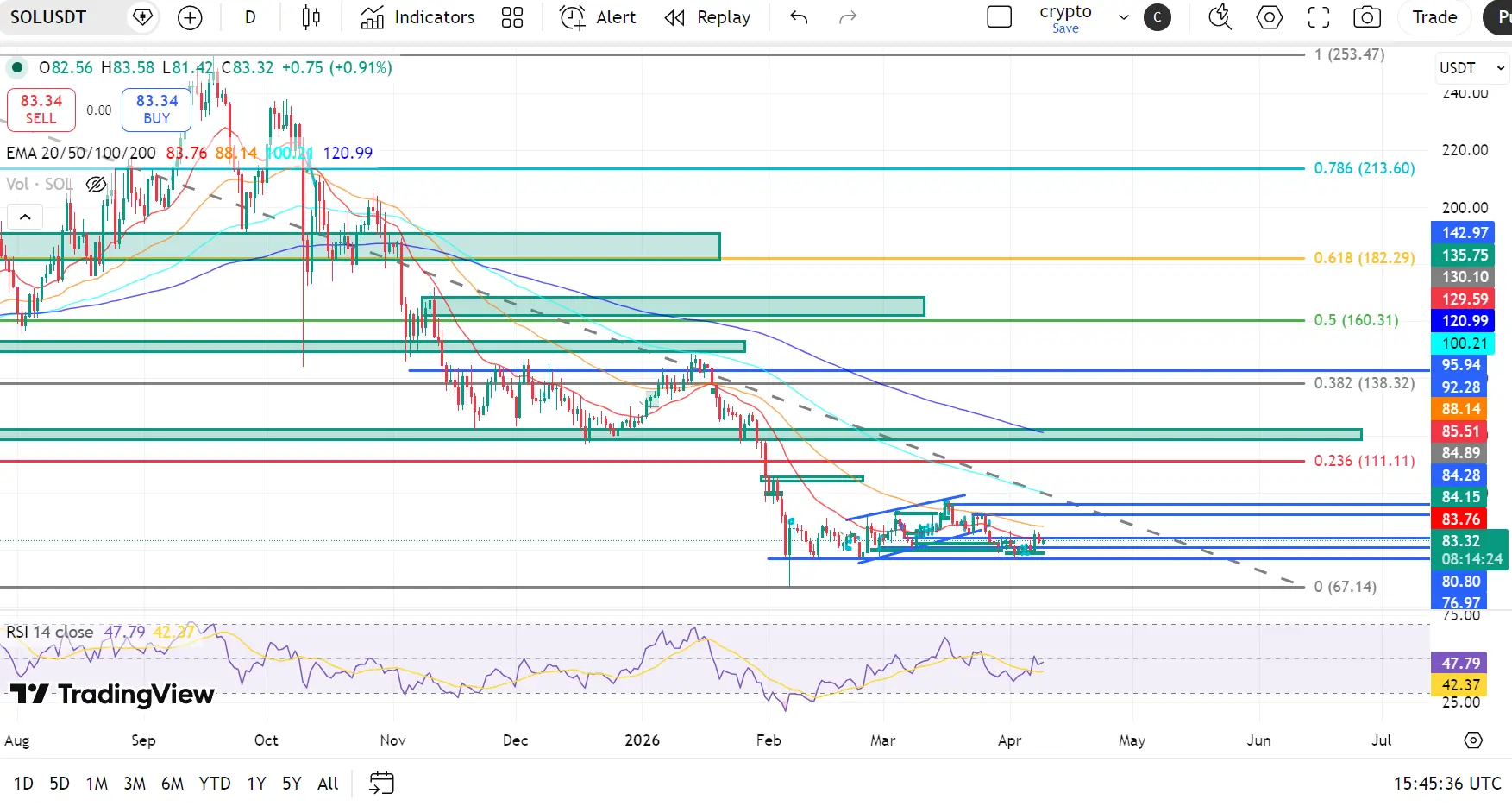Click the 83.34 SELL button
Viewport: 1512px width, 806px height.
tap(41, 110)
